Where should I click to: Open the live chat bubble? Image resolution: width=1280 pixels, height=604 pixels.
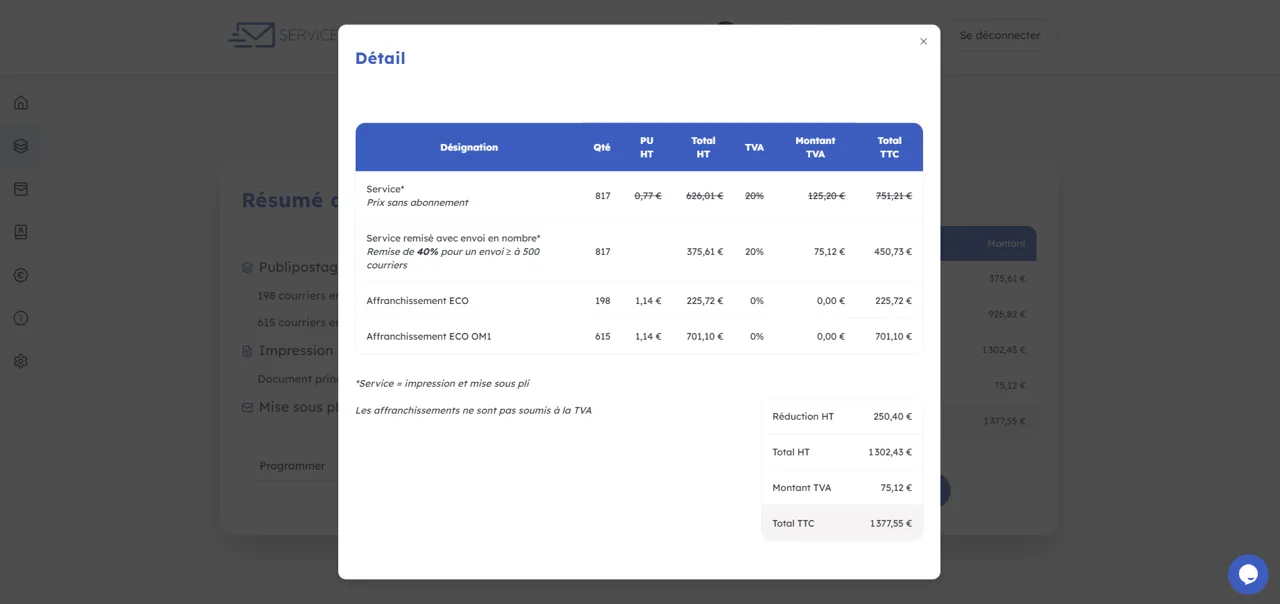1248,574
